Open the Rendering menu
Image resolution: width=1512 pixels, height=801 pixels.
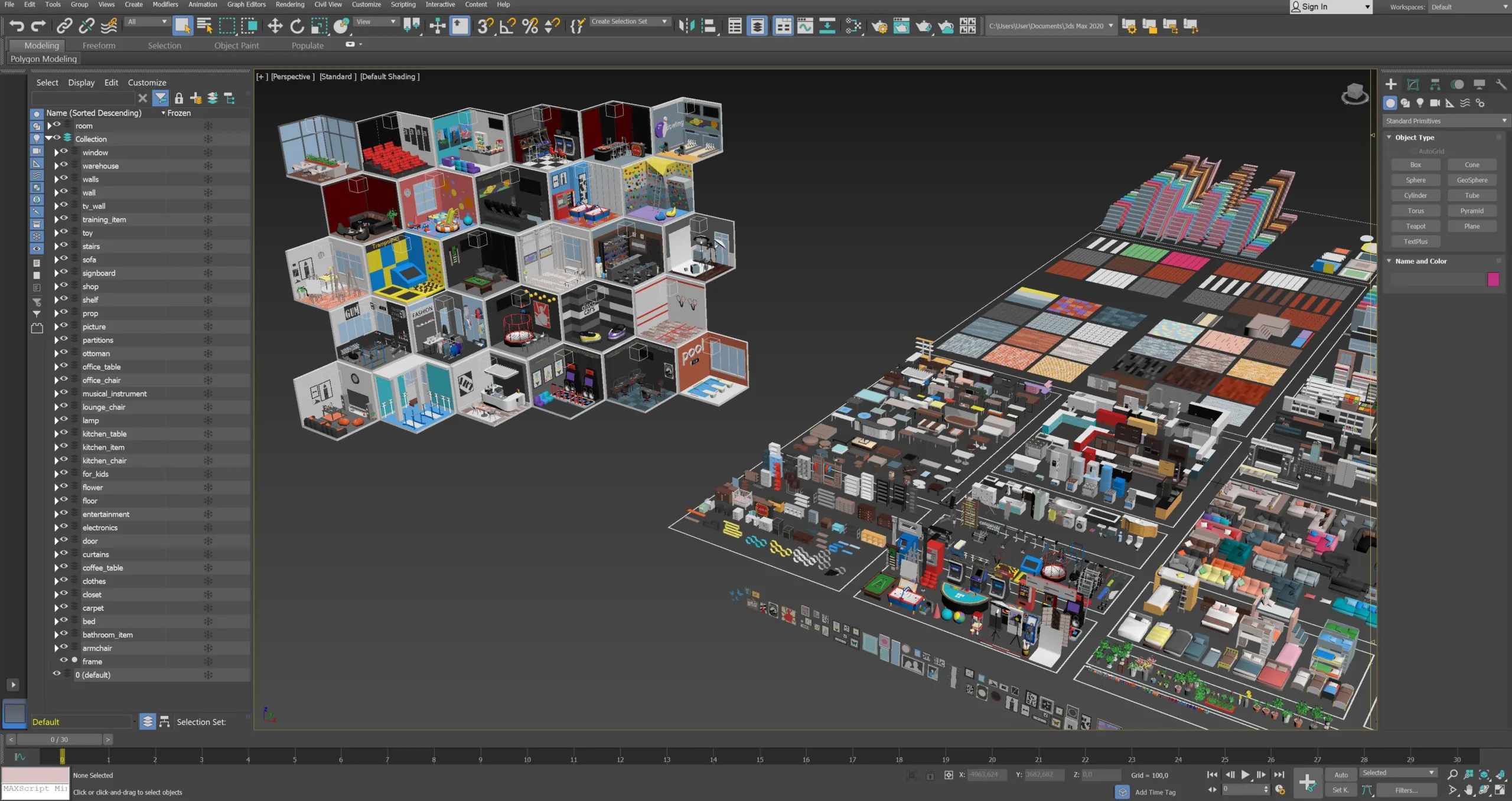(x=290, y=4)
